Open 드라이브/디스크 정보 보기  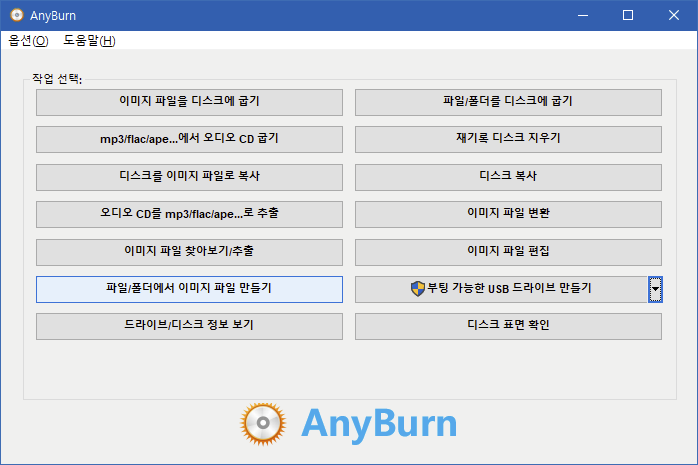[189, 326]
